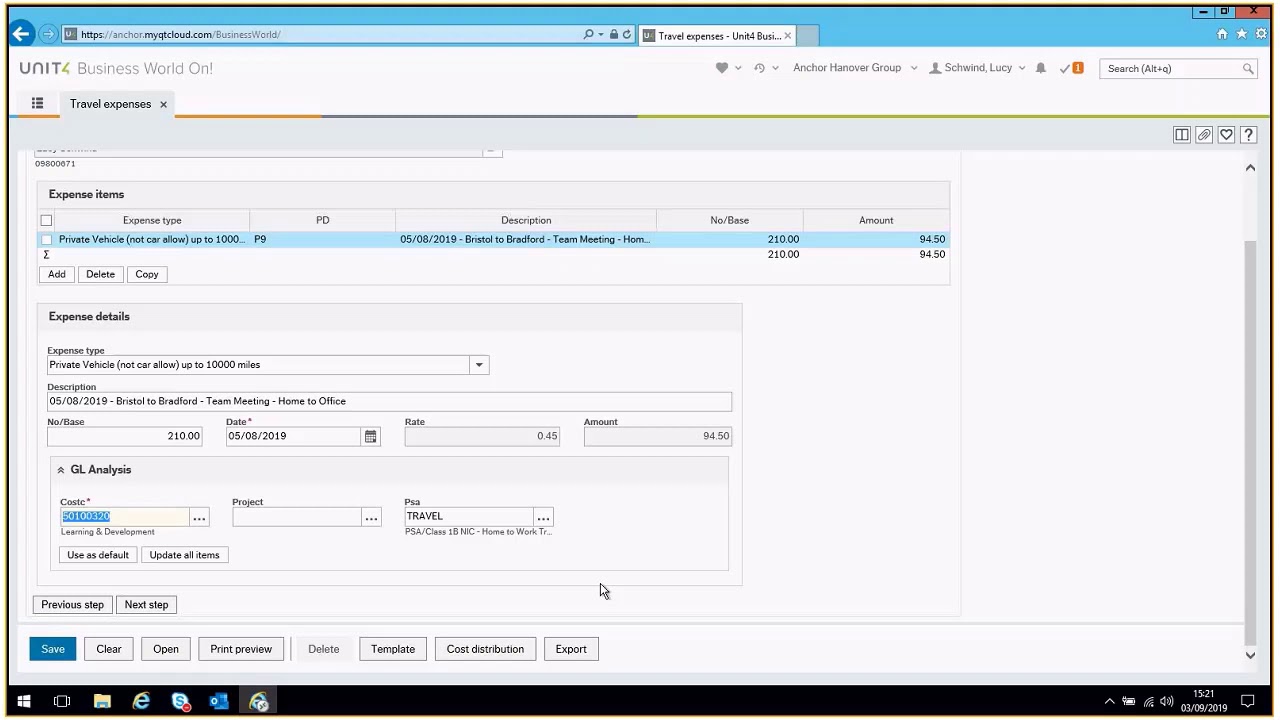This screenshot has height=720, width=1280.
Task: Add a new expense item
Action: (x=57, y=274)
